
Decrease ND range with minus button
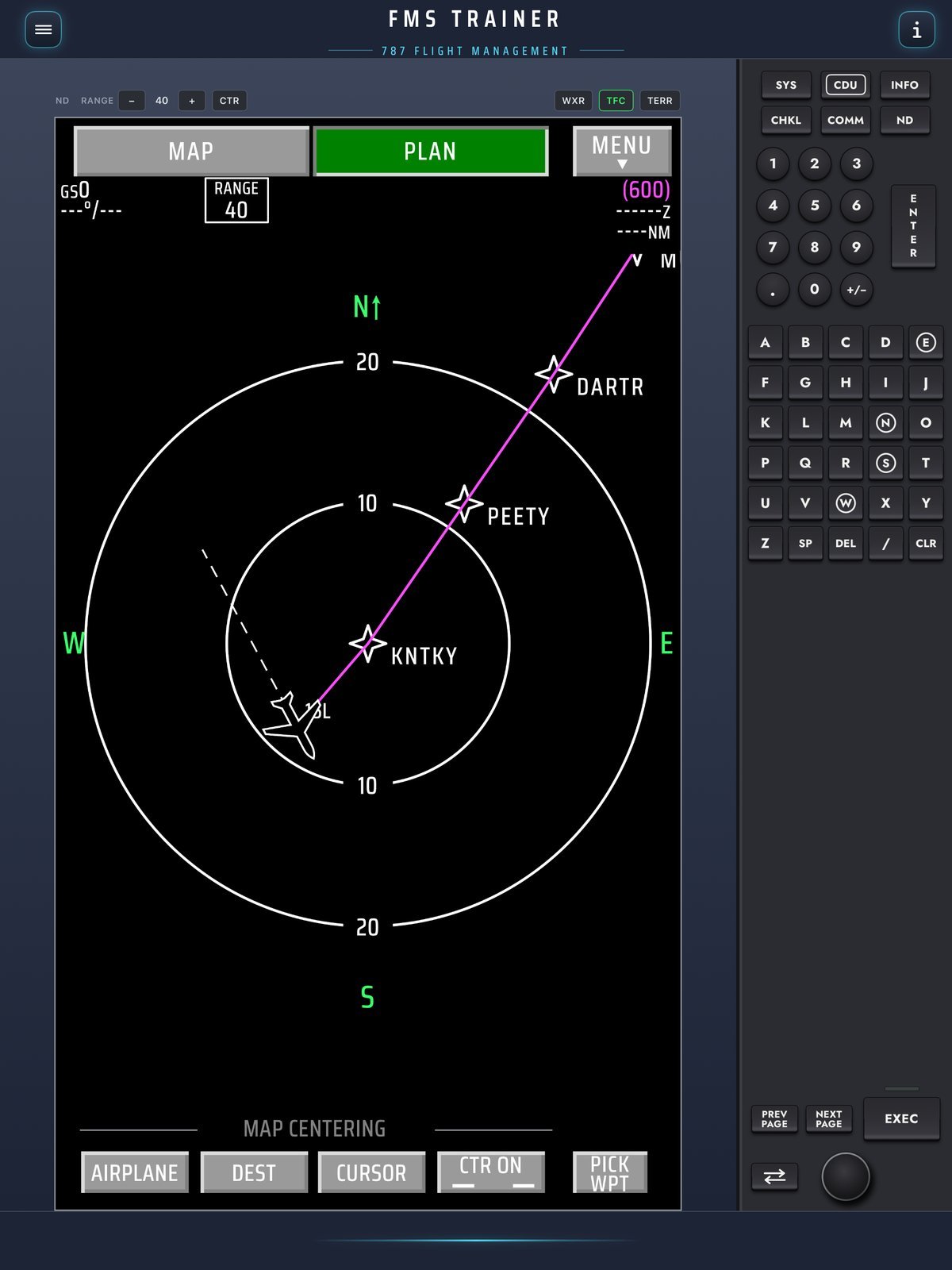click(x=132, y=101)
